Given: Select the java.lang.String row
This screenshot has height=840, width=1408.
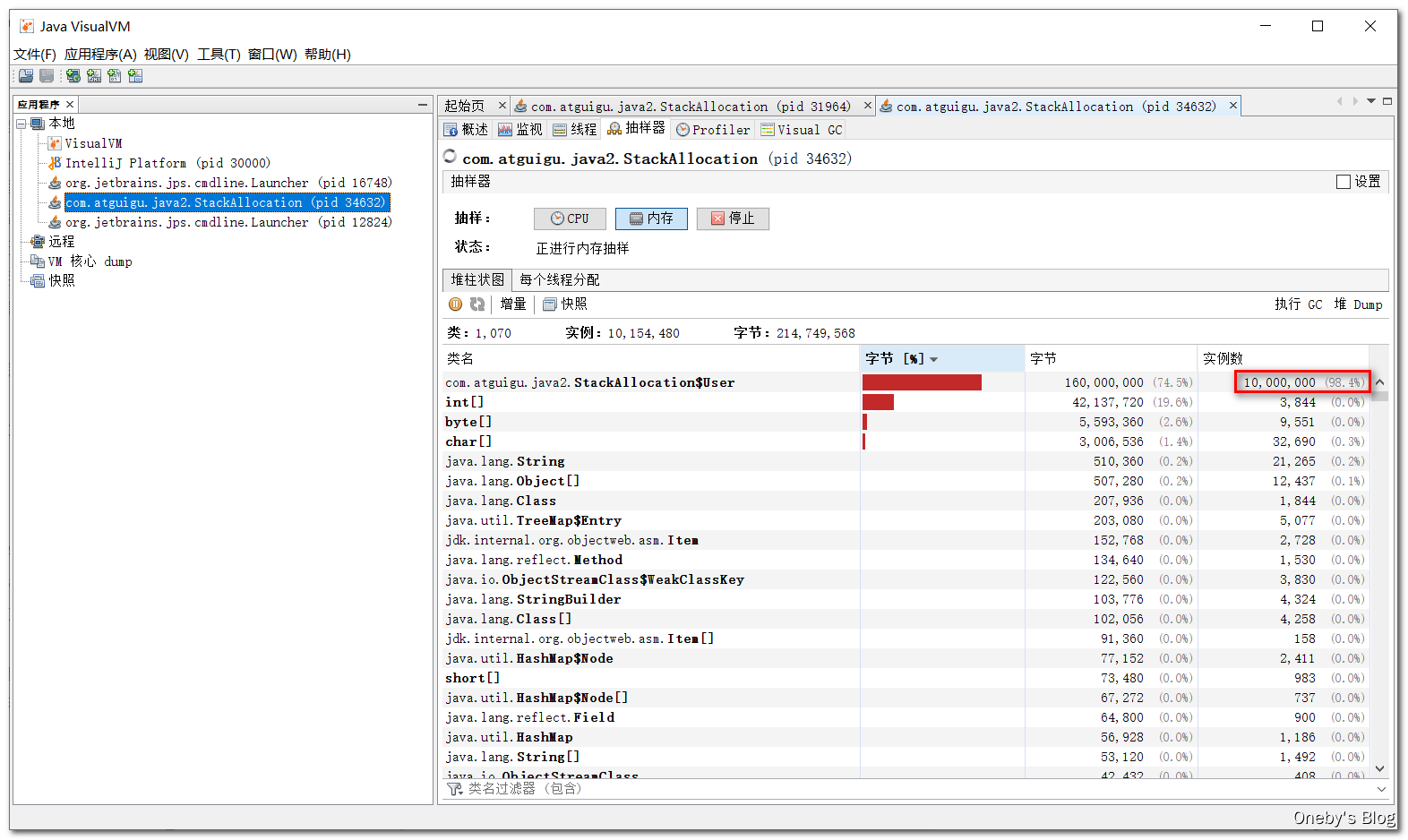Looking at the screenshot, I should [906, 461].
